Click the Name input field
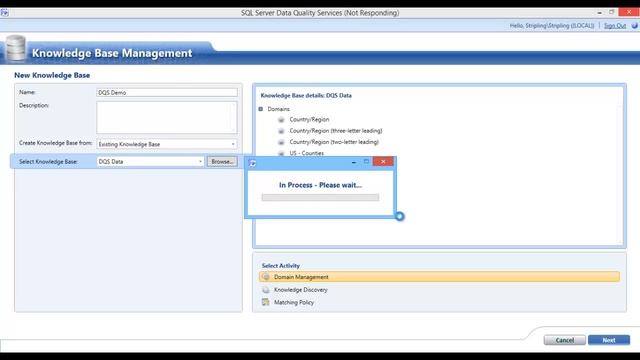Image resolution: width=640 pixels, height=360 pixels. pyautogui.click(x=167, y=93)
